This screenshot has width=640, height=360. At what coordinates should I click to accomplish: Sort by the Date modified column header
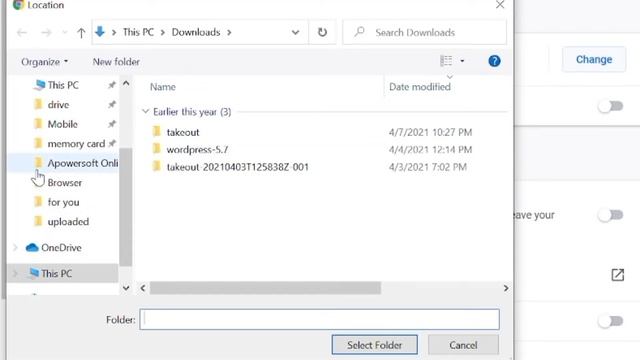420,87
